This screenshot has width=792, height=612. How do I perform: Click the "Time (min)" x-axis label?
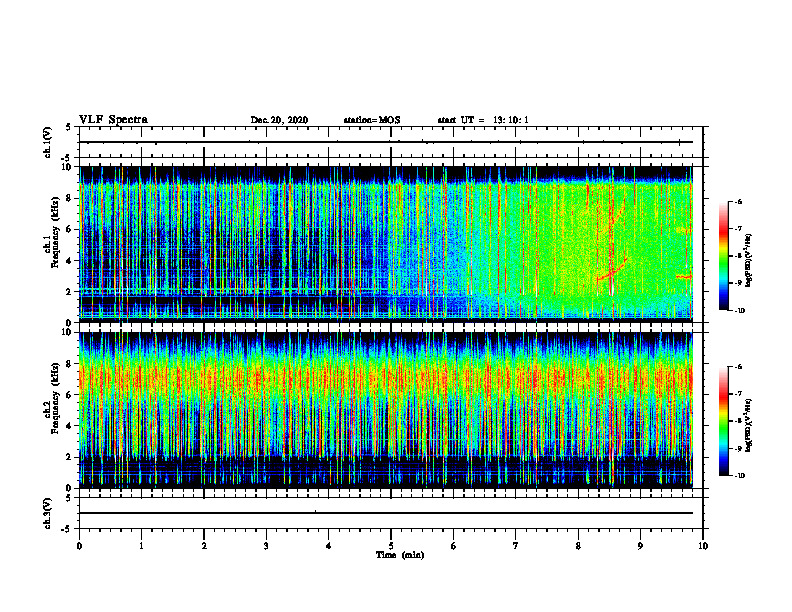400,555
